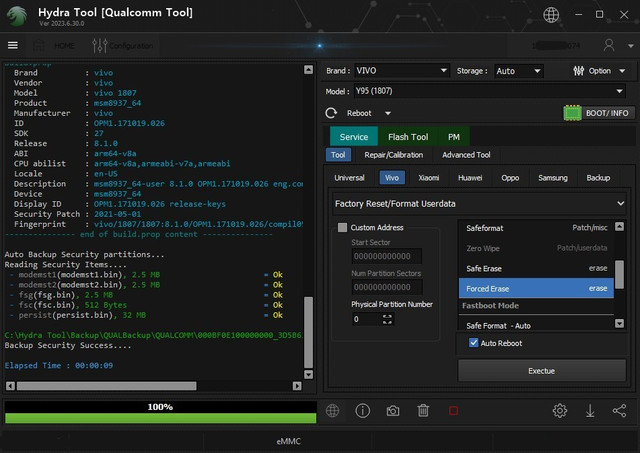Enable the Custom Address checkbox
Viewport: 640px width, 453px height.
pyautogui.click(x=342, y=227)
